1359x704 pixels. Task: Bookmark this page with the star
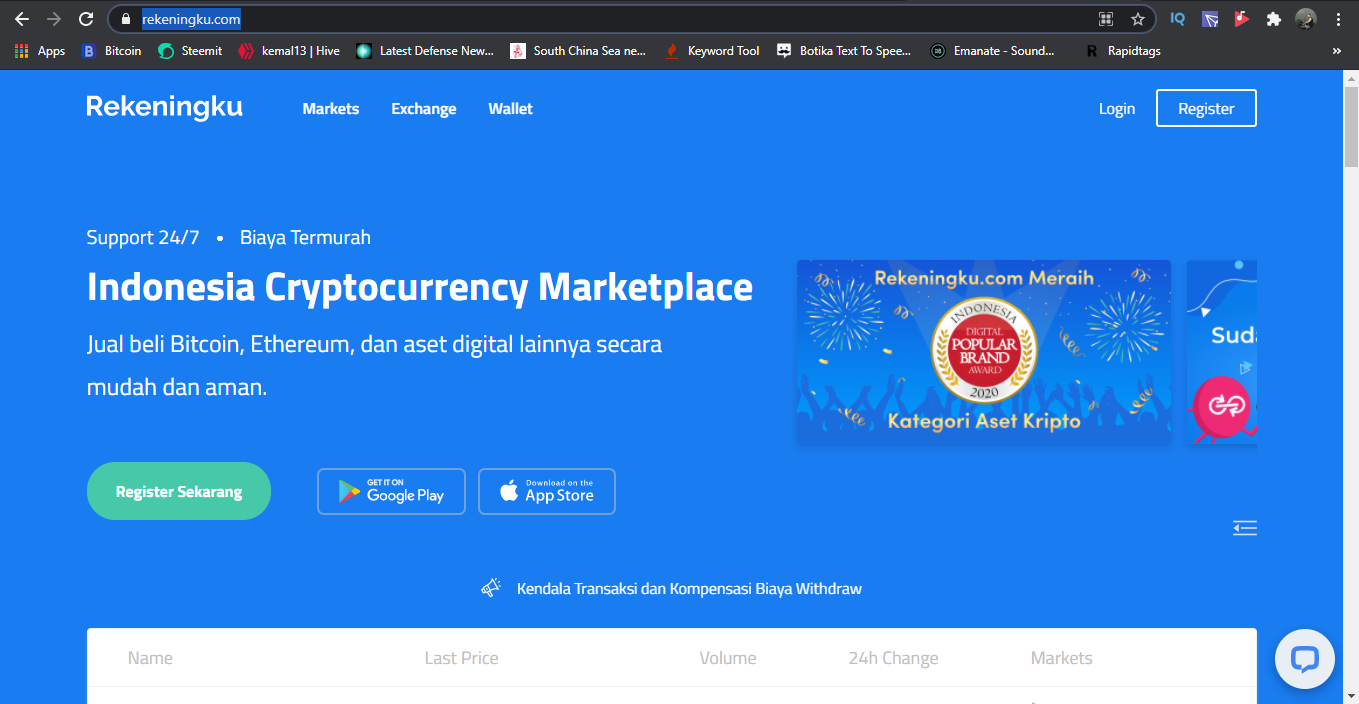click(1137, 19)
